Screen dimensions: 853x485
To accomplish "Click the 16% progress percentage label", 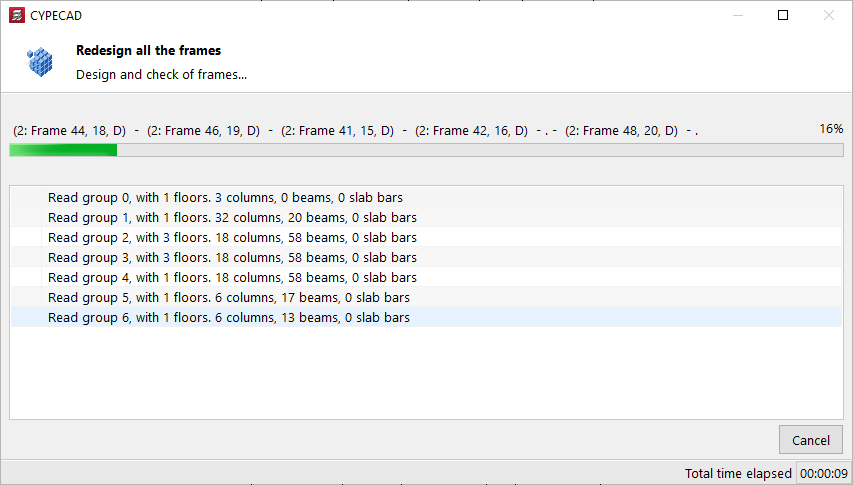I will pos(831,129).
